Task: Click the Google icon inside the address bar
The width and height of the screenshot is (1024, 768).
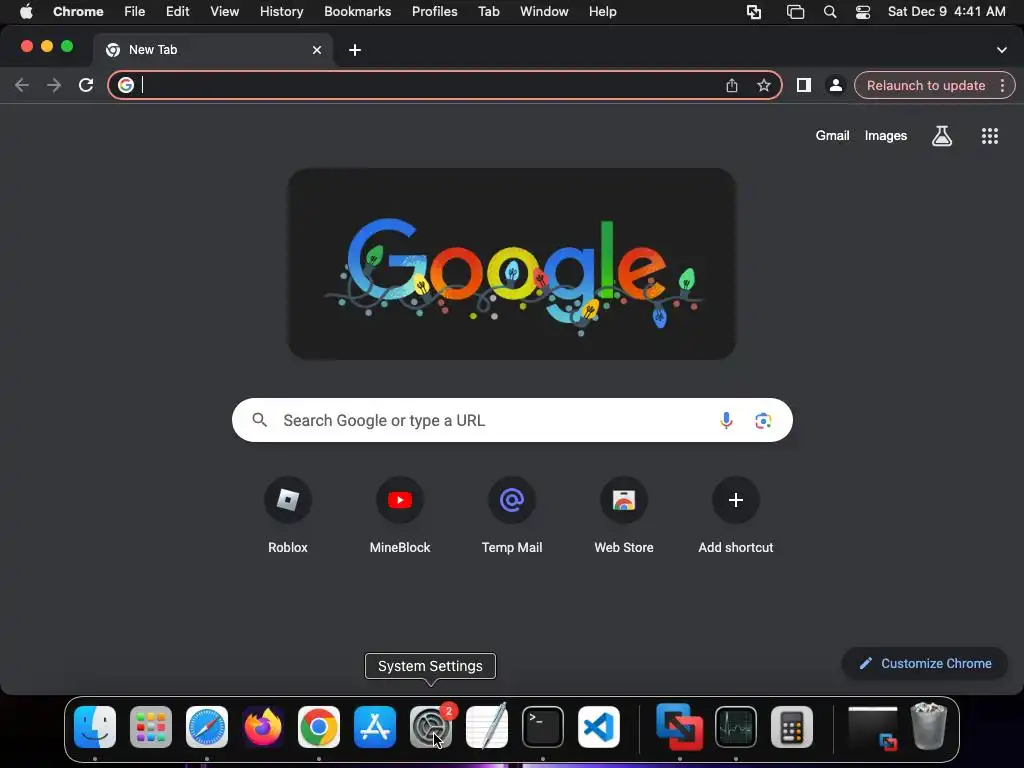Action: click(126, 85)
